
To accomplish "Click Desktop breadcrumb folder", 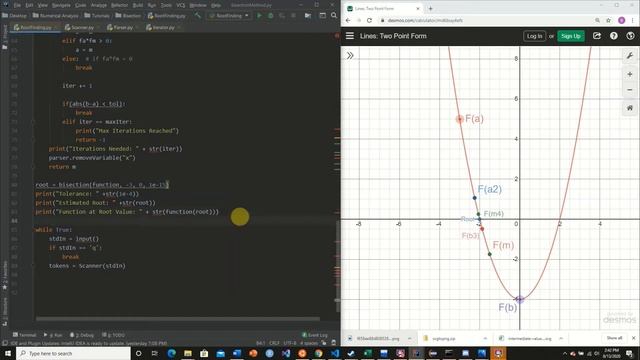I will [15, 16].
